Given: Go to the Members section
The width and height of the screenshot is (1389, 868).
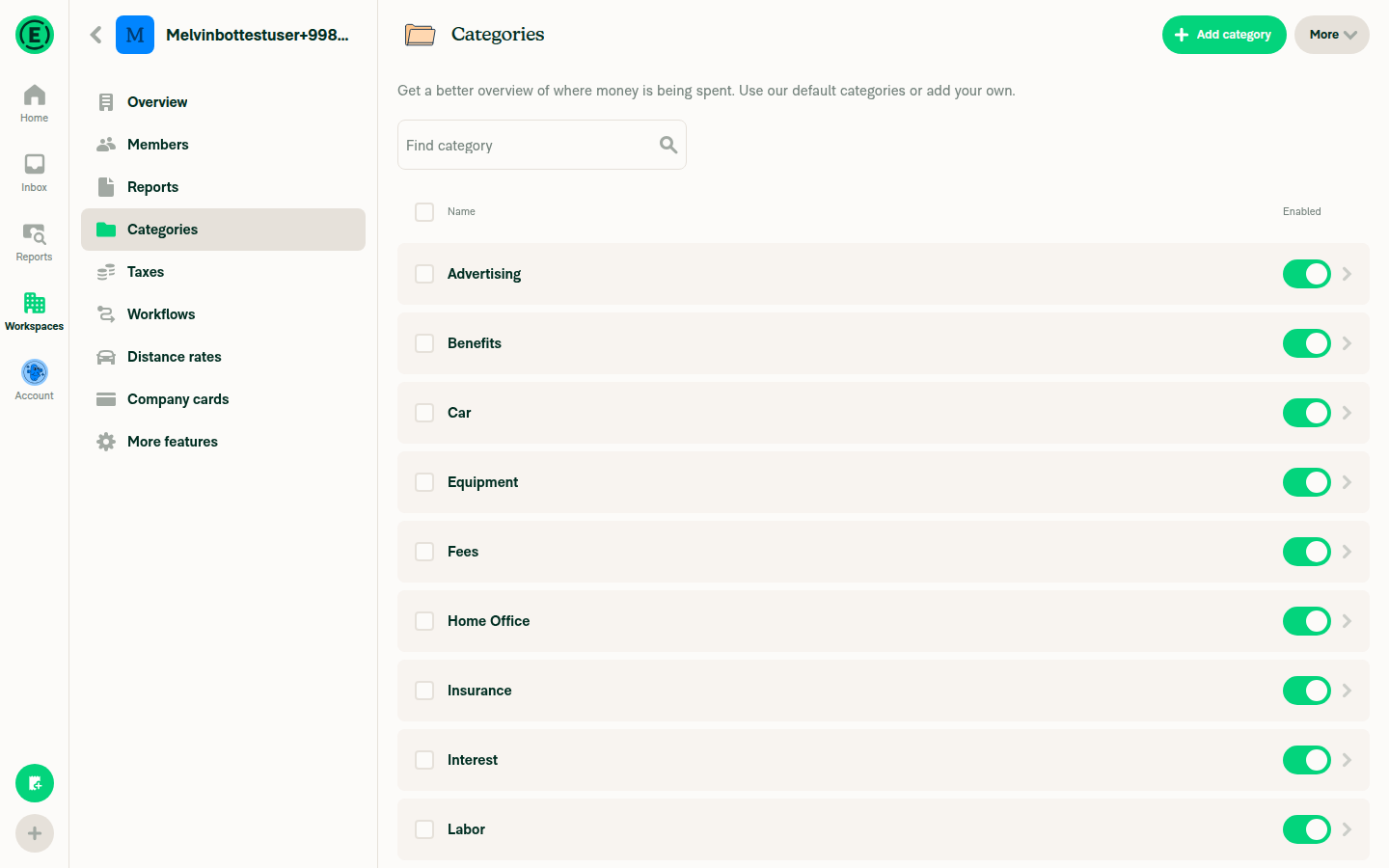Looking at the screenshot, I should click(x=157, y=144).
